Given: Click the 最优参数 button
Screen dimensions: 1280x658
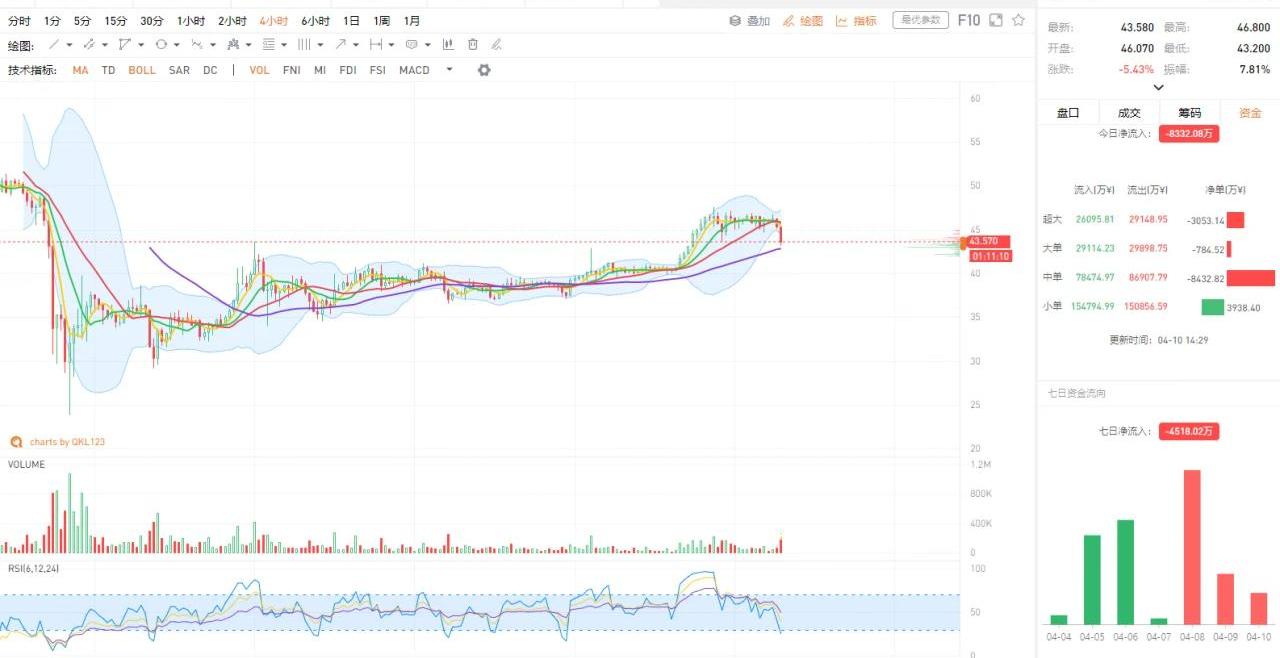Looking at the screenshot, I should pyautogui.click(x=920, y=20).
